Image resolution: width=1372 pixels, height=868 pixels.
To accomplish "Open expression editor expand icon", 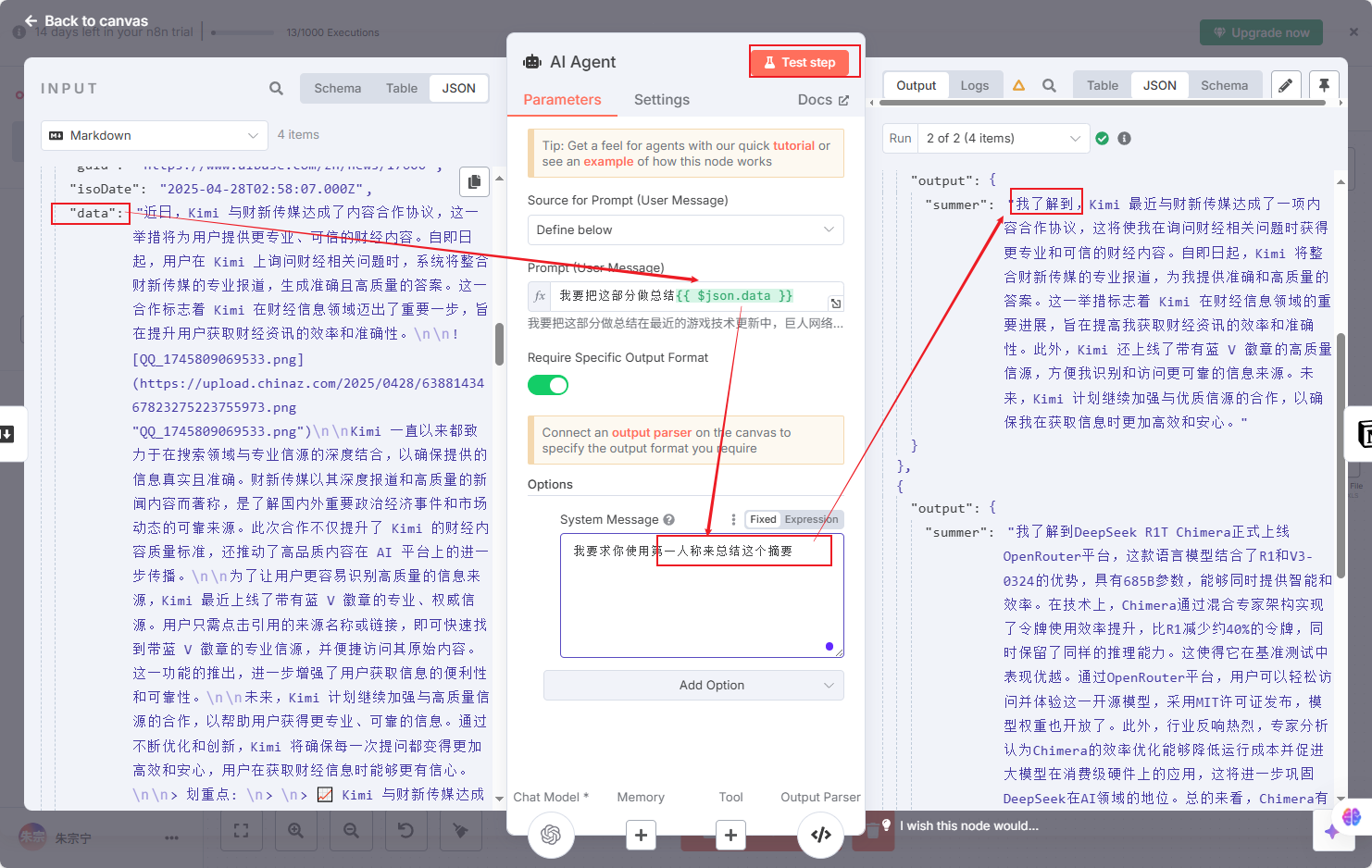I will pos(835,304).
